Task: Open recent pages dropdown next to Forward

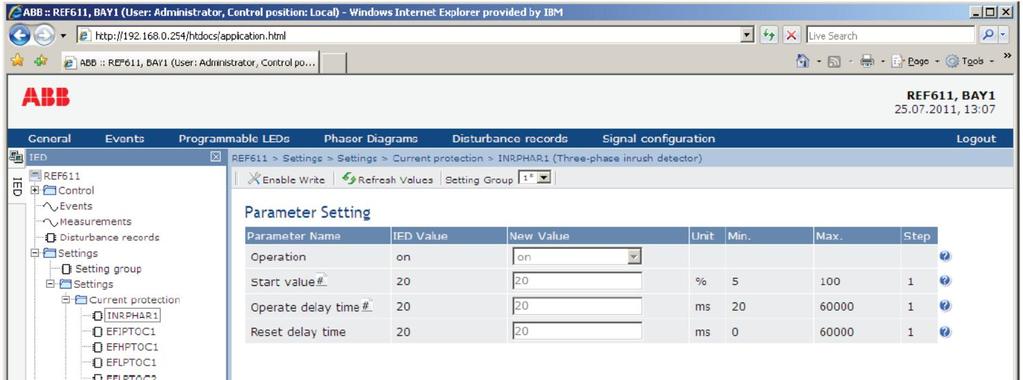Action: pos(63,35)
